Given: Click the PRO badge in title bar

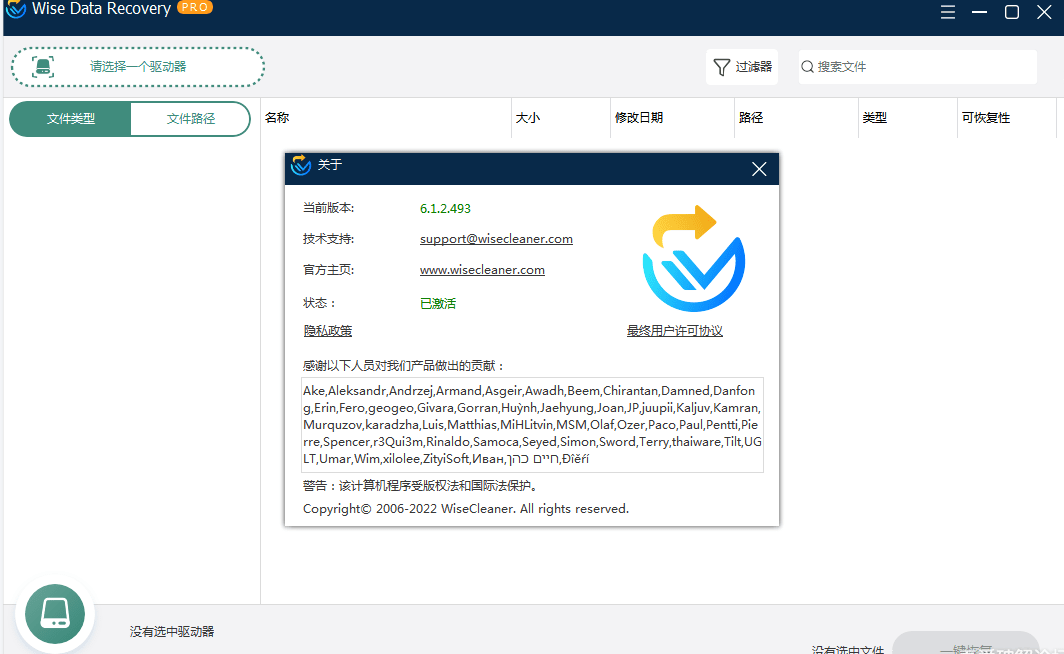Looking at the screenshot, I should 195,7.
